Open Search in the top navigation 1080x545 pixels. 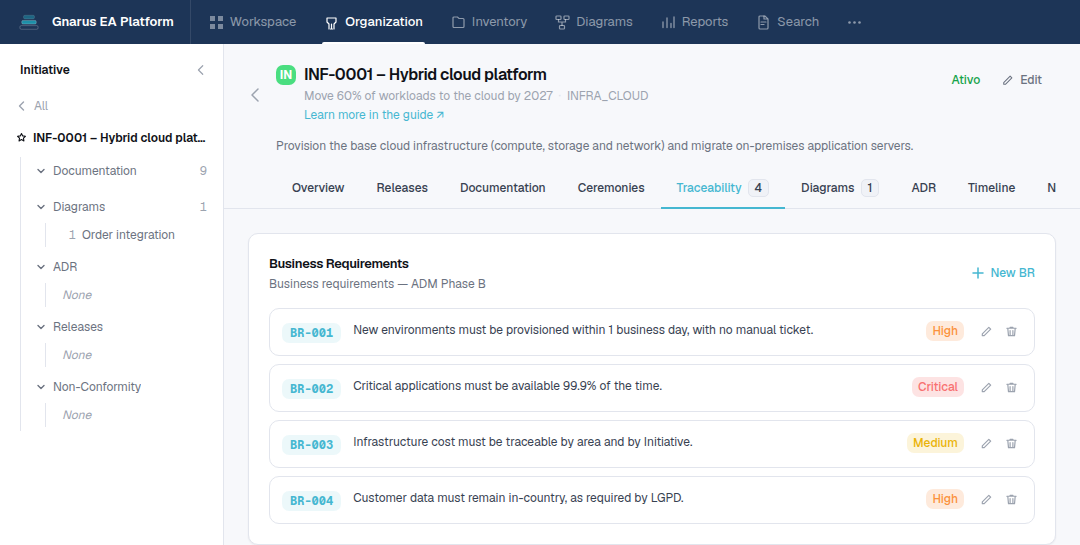tap(788, 22)
